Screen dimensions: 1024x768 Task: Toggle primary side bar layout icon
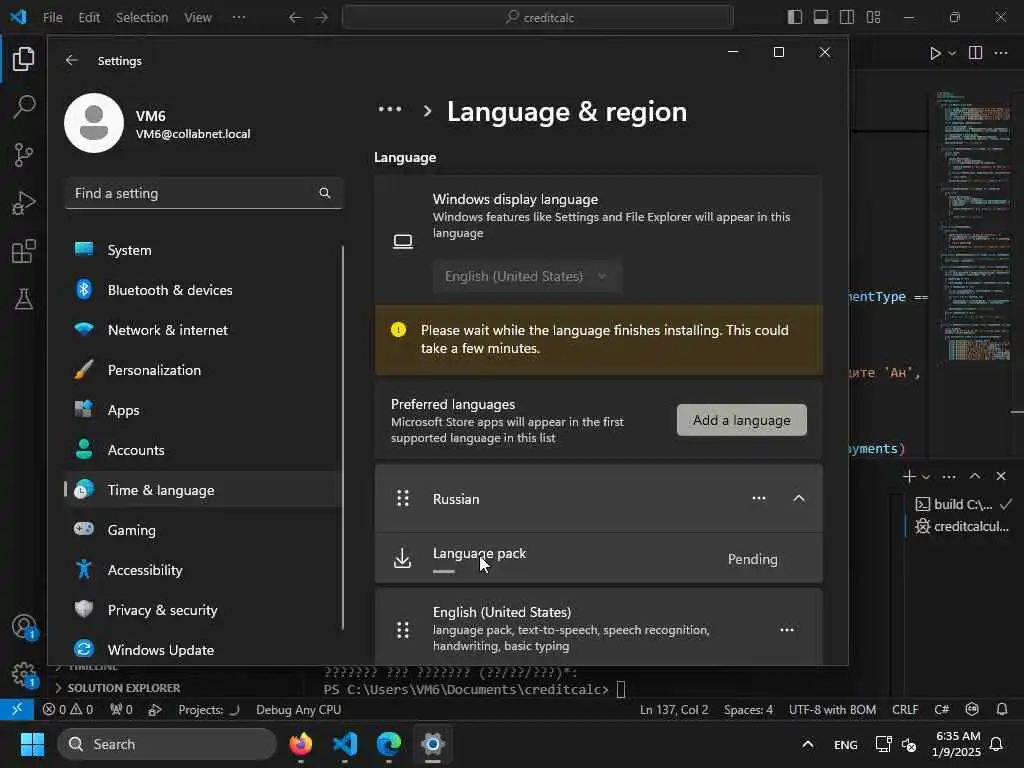(x=795, y=17)
